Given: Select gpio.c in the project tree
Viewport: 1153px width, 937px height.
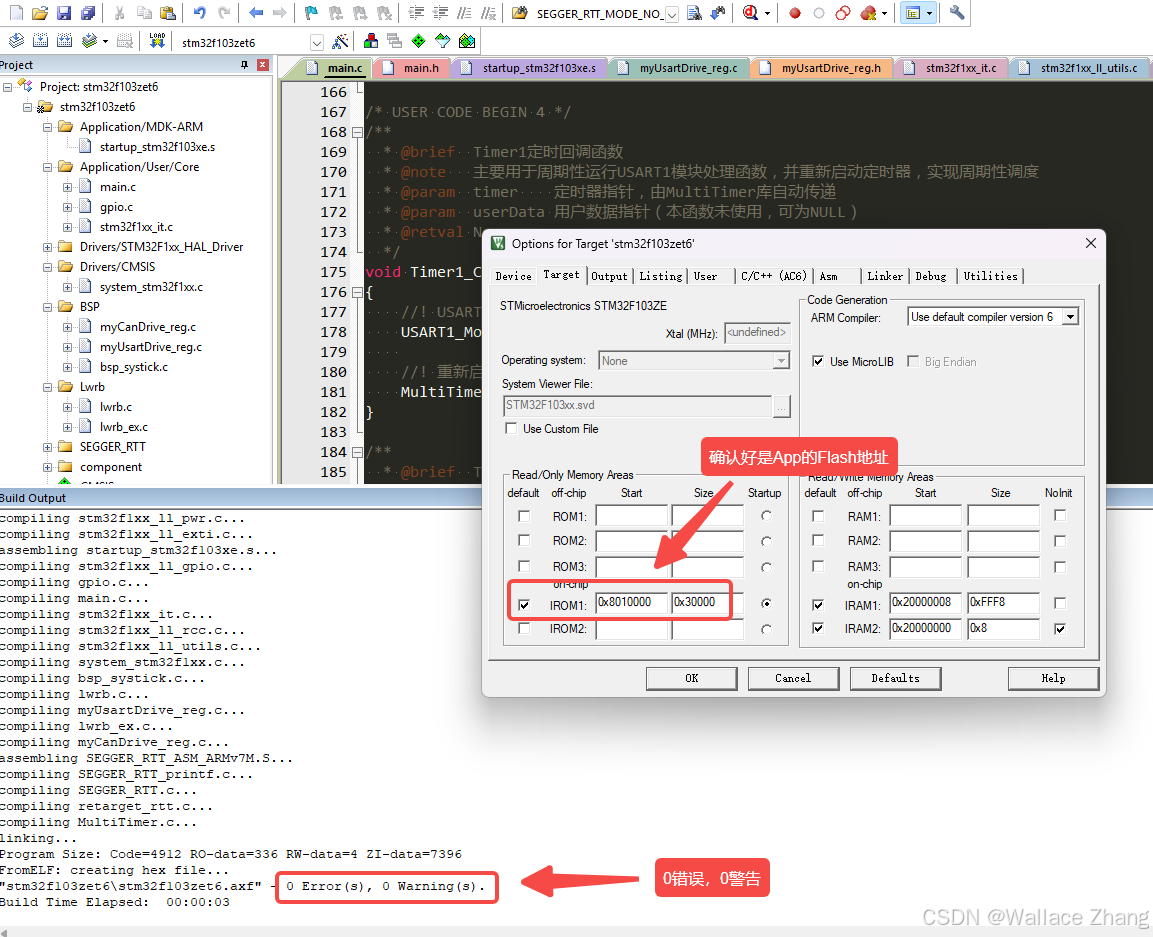Looking at the screenshot, I should [116, 207].
